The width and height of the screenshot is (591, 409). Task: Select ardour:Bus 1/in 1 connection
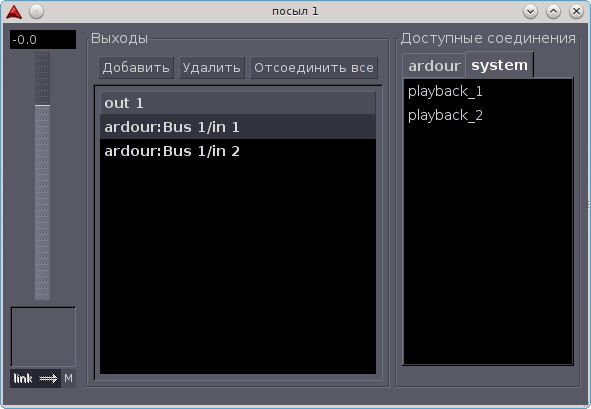pos(238,127)
